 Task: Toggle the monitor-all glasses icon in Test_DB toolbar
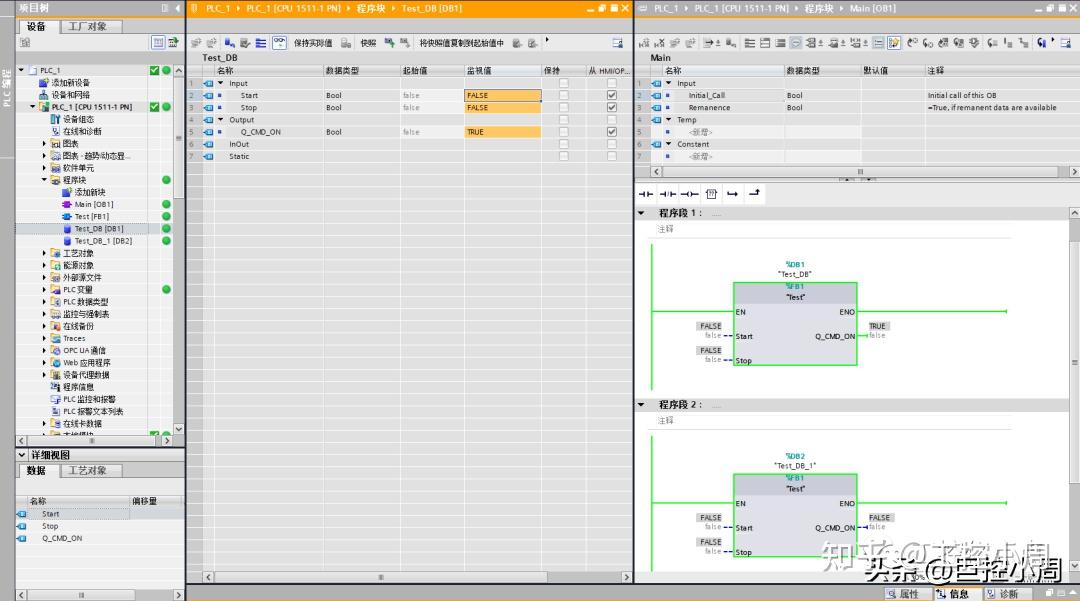click(279, 43)
